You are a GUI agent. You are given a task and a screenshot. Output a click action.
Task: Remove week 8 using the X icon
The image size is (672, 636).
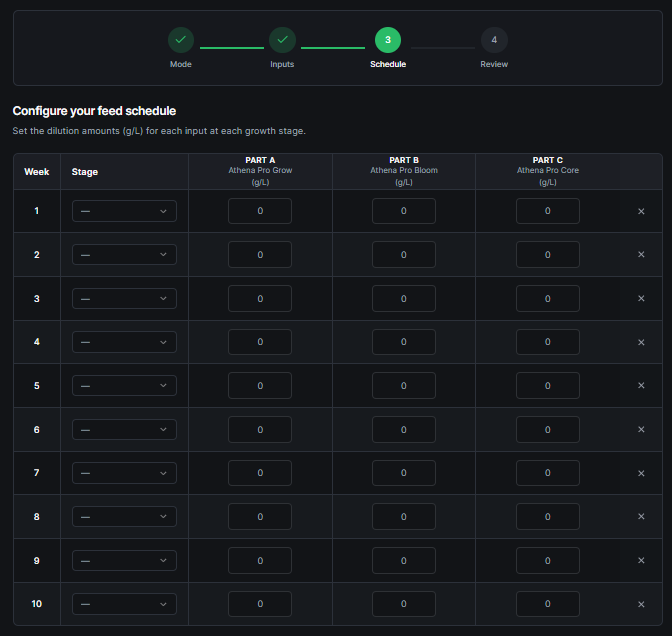click(641, 516)
